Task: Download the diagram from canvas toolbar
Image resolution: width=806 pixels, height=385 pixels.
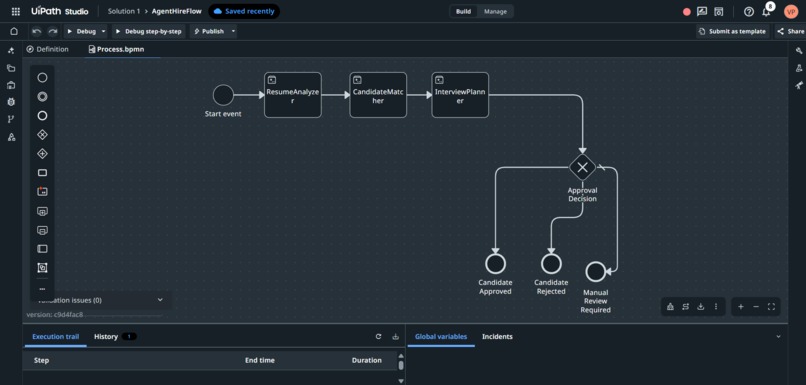Action: (x=700, y=307)
